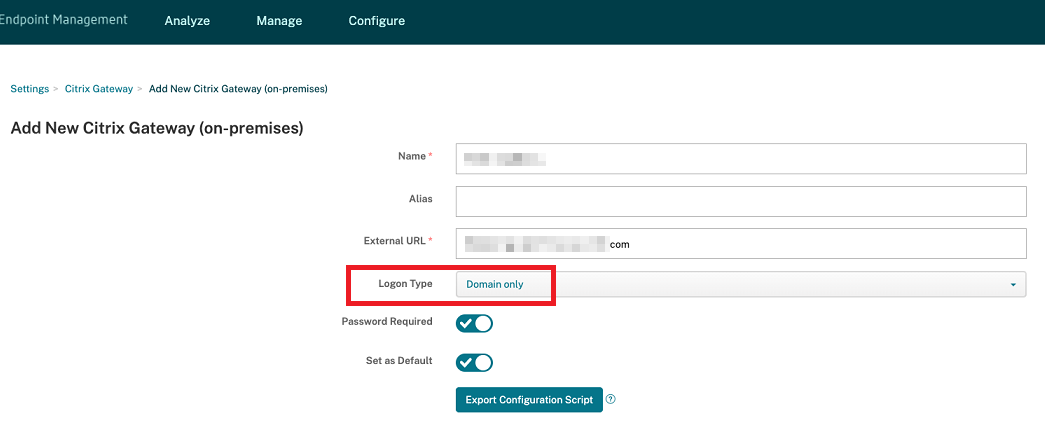The height and width of the screenshot is (429, 1045).
Task: Toggle the Password Required switch
Action: coord(474,323)
